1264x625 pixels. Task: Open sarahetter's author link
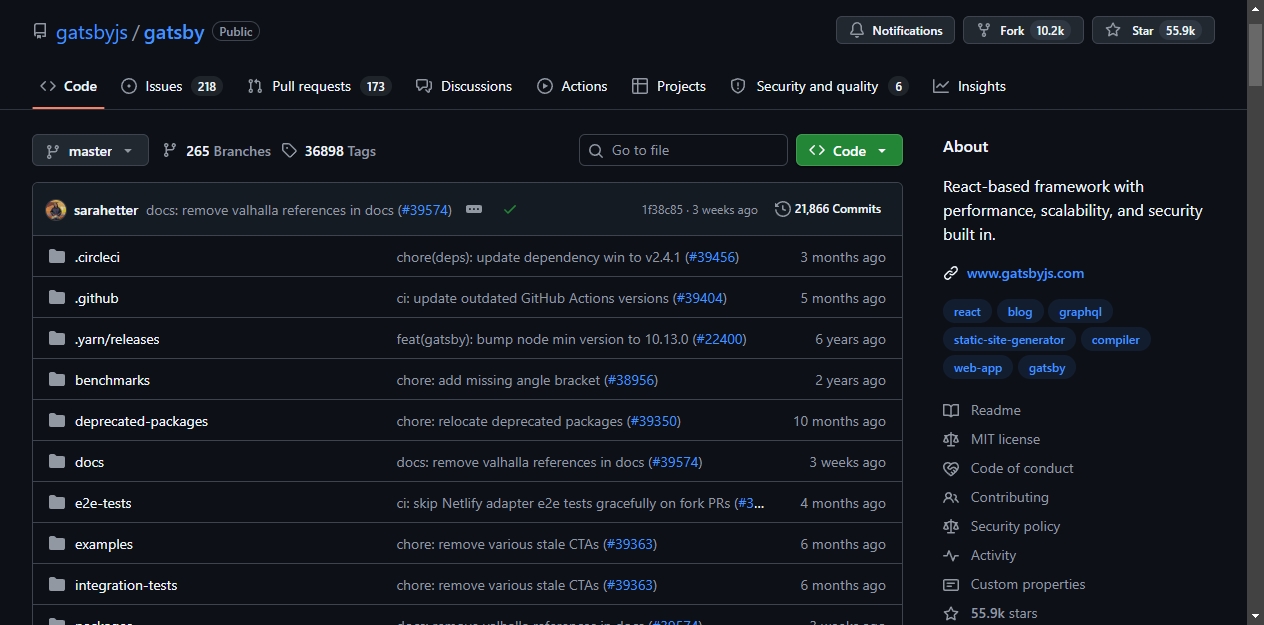106,210
